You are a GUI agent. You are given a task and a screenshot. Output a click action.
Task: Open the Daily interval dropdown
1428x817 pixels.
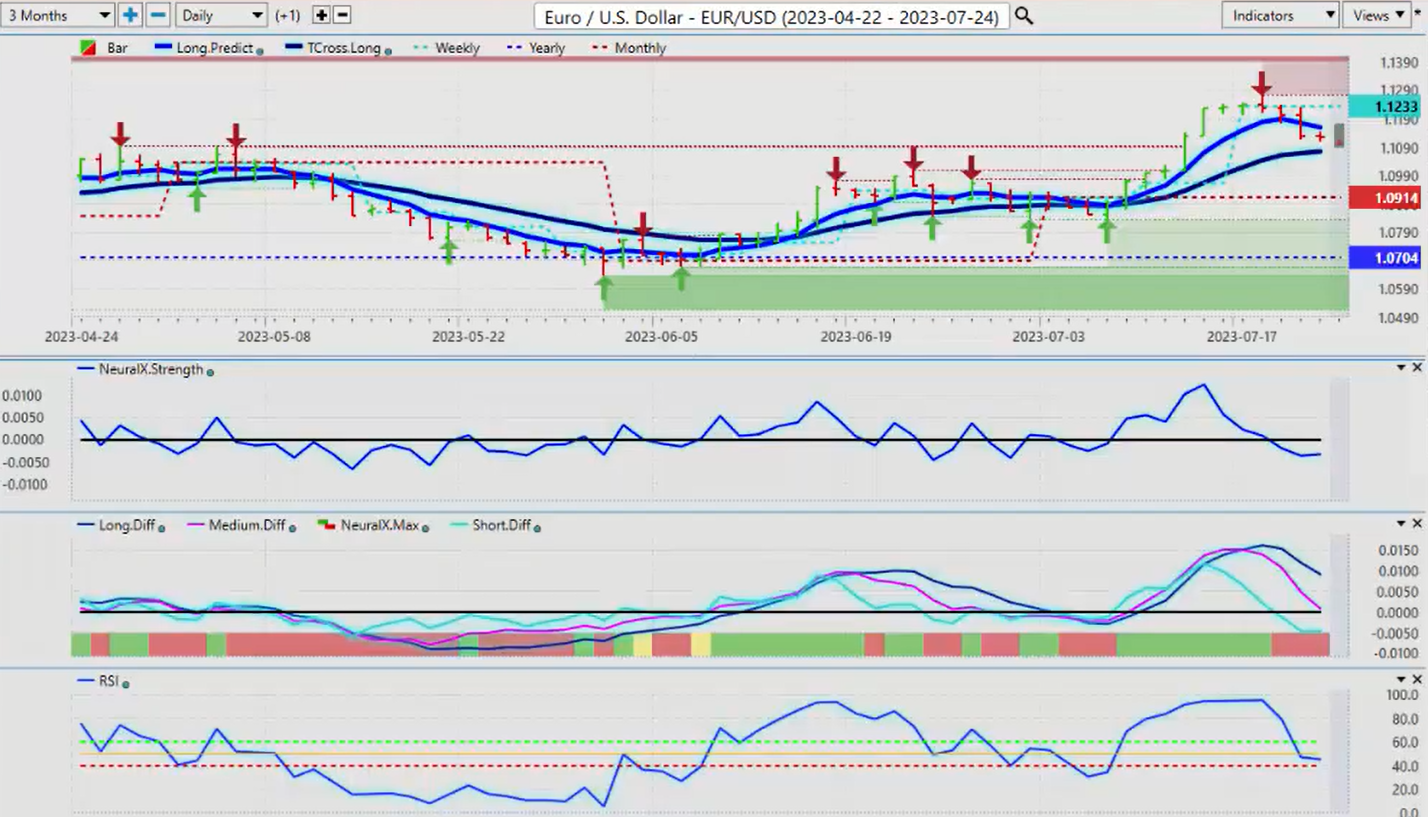click(221, 15)
